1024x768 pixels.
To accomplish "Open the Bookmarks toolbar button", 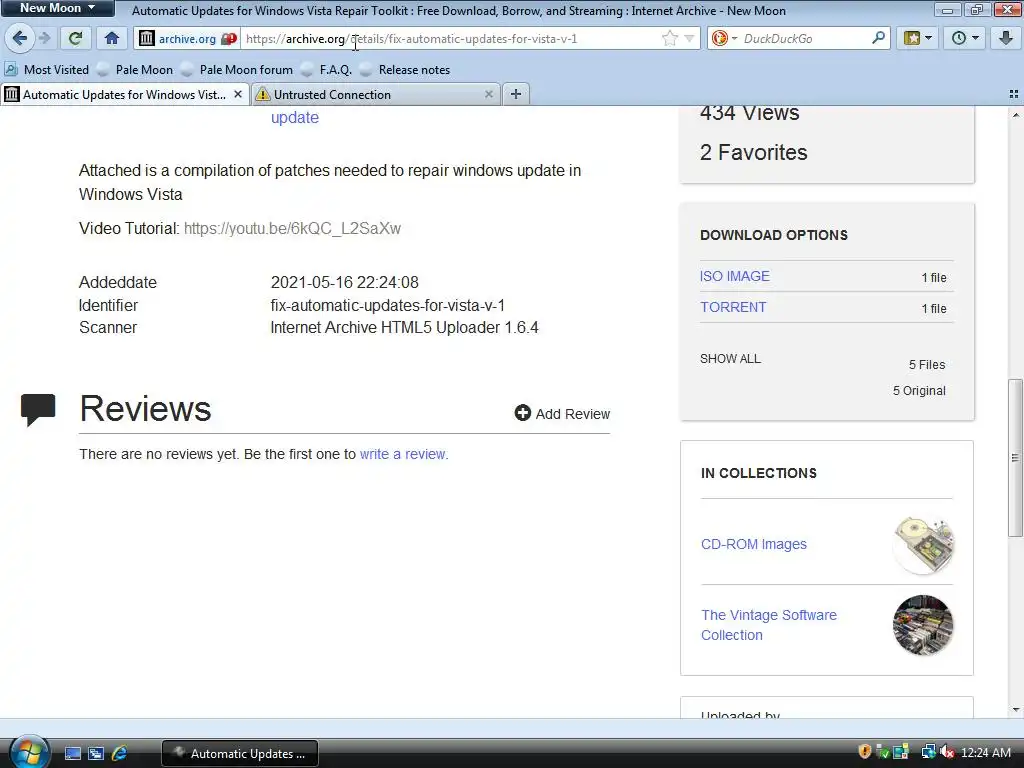I will [918, 39].
